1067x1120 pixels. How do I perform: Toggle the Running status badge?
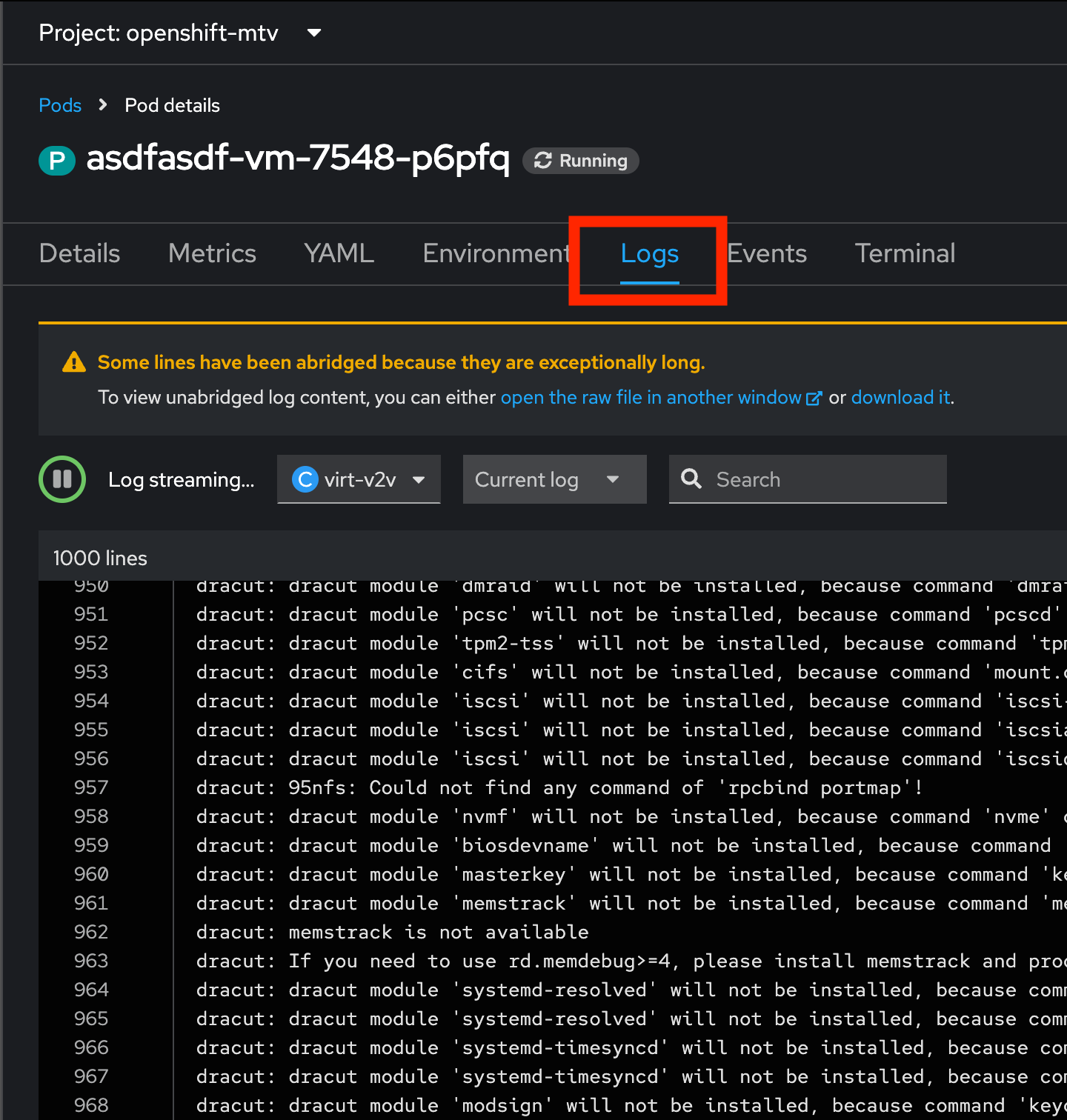581,160
